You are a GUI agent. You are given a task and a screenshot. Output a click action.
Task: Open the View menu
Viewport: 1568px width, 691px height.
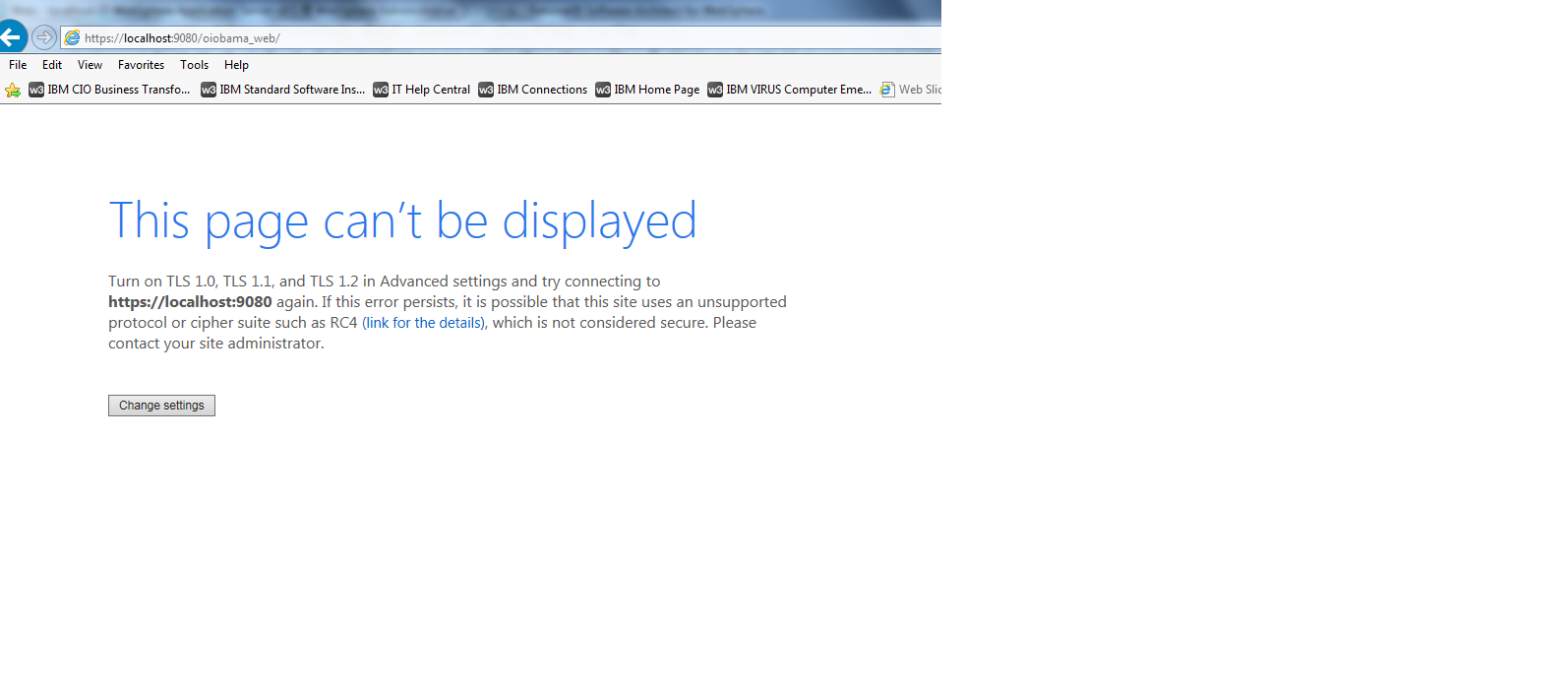click(x=90, y=65)
